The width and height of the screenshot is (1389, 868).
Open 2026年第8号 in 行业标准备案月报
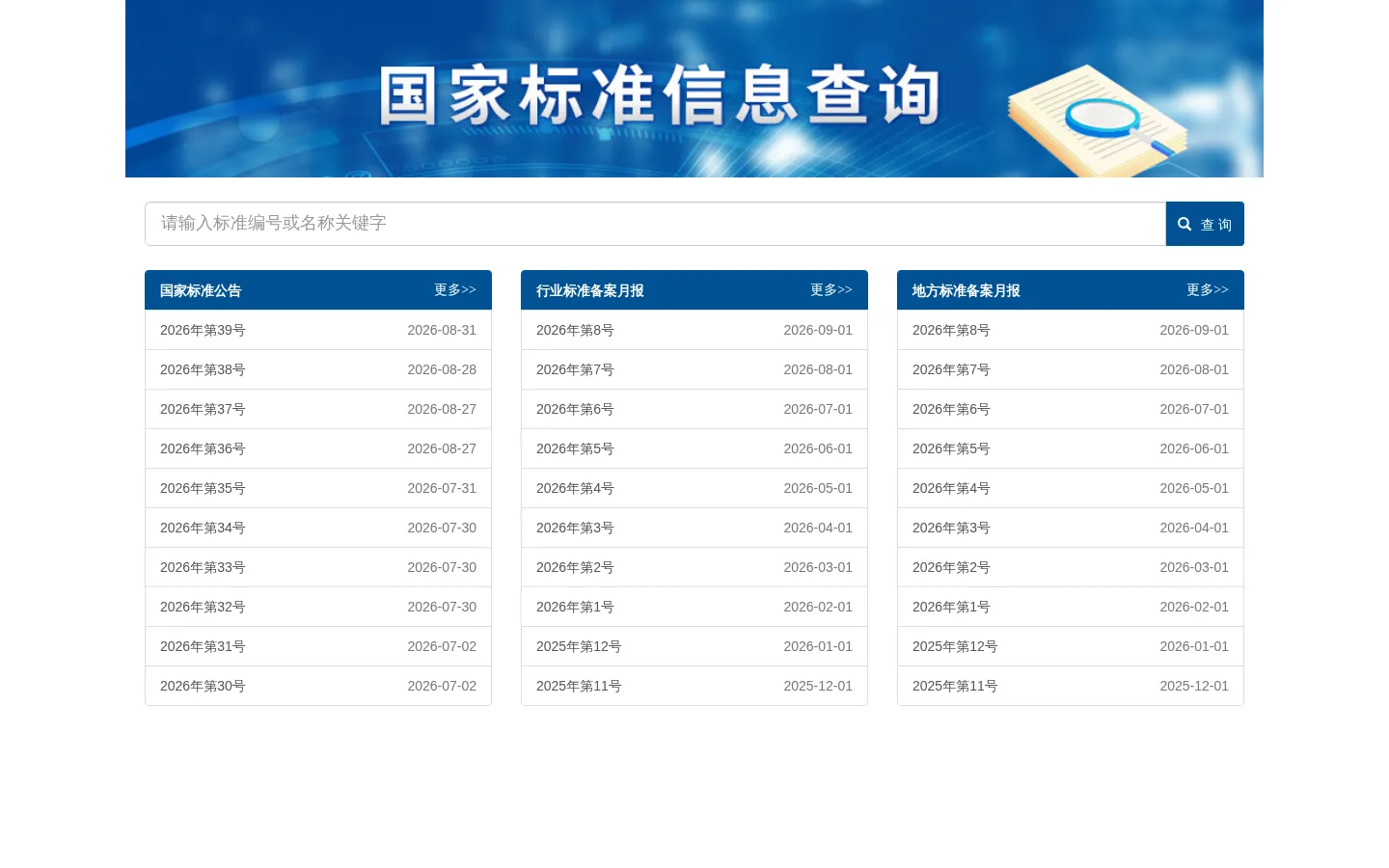[x=575, y=330]
